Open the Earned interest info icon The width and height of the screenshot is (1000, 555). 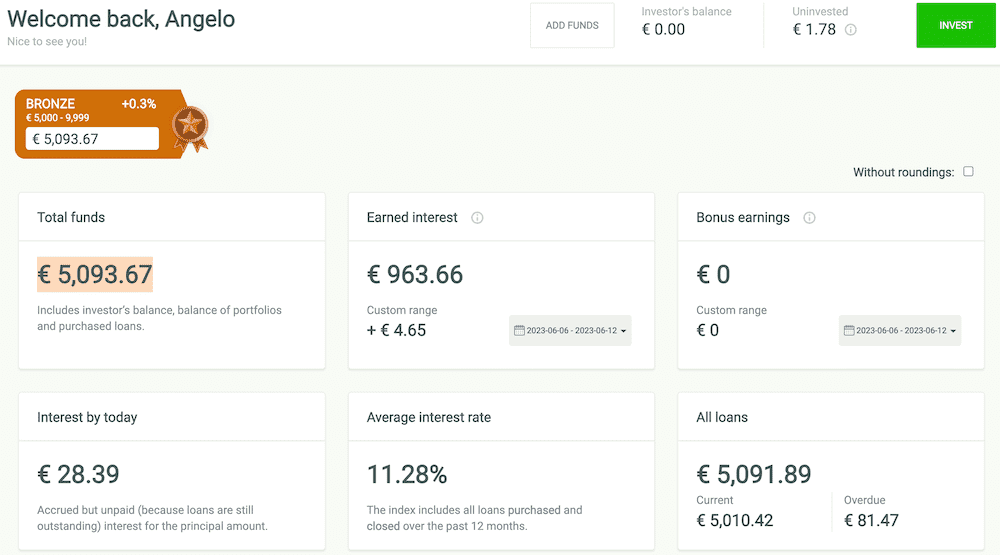pos(477,218)
